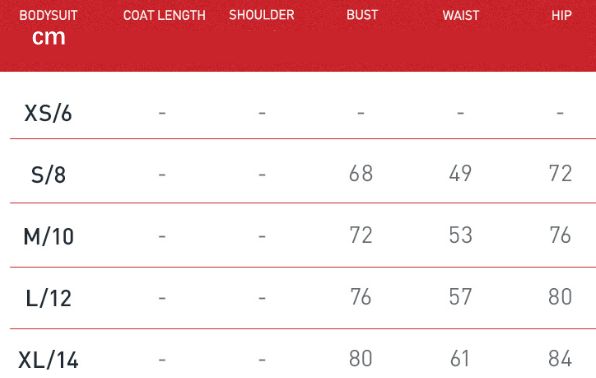The image size is (596, 378).
Task: Select the BUST column header
Action: click(x=362, y=15)
